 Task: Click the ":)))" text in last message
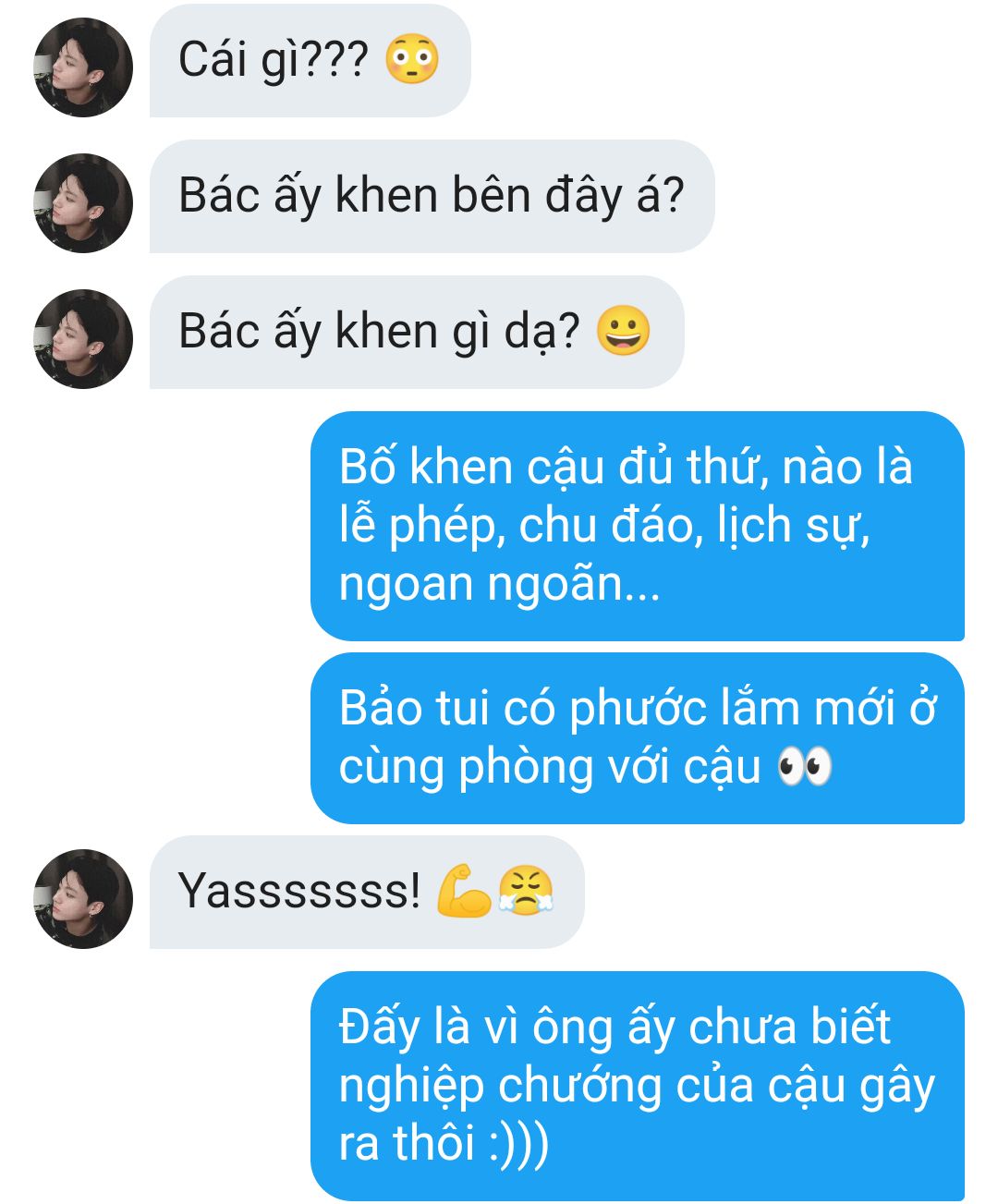[x=518, y=1143]
